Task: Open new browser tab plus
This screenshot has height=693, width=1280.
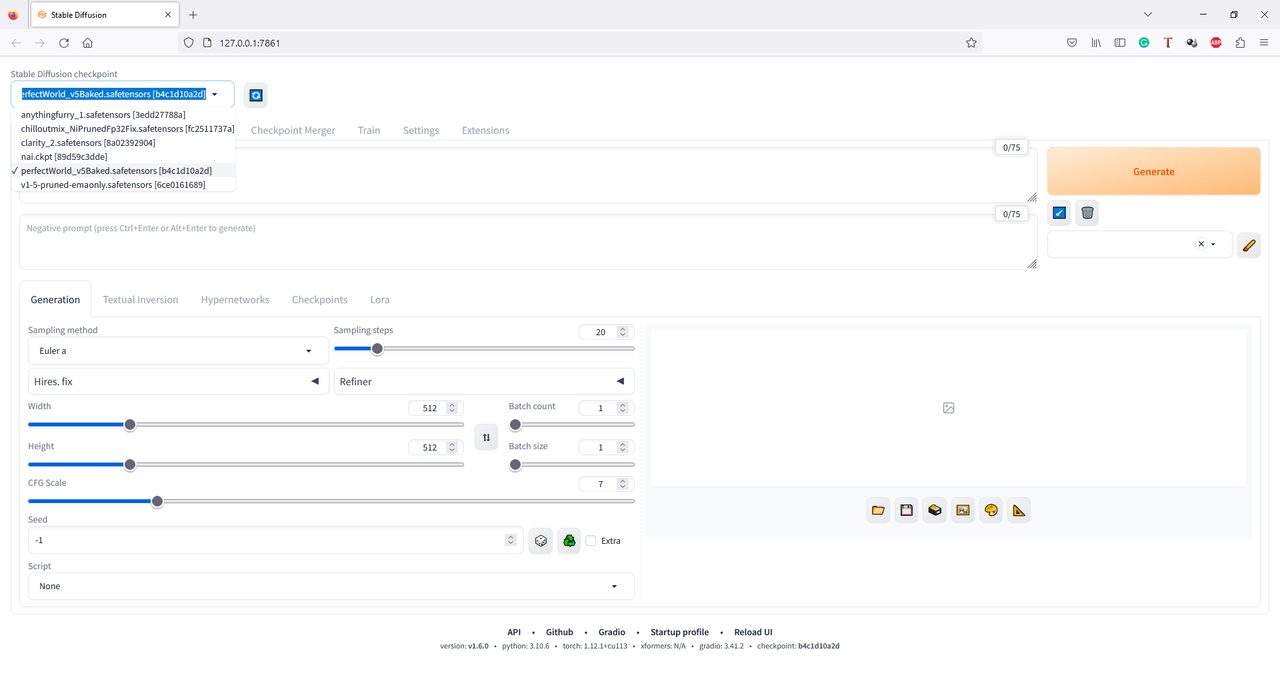Action: pos(193,15)
